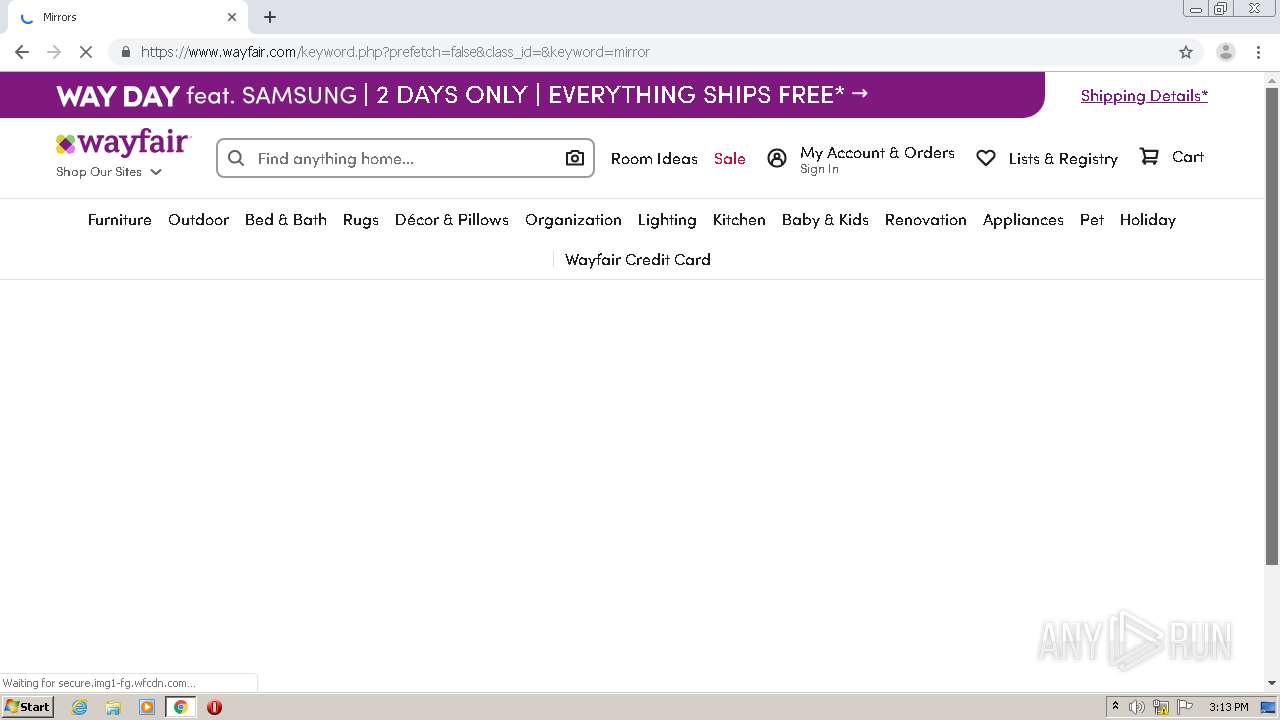The image size is (1280, 720).
Task: Open the Appliances category
Action: point(1023,220)
